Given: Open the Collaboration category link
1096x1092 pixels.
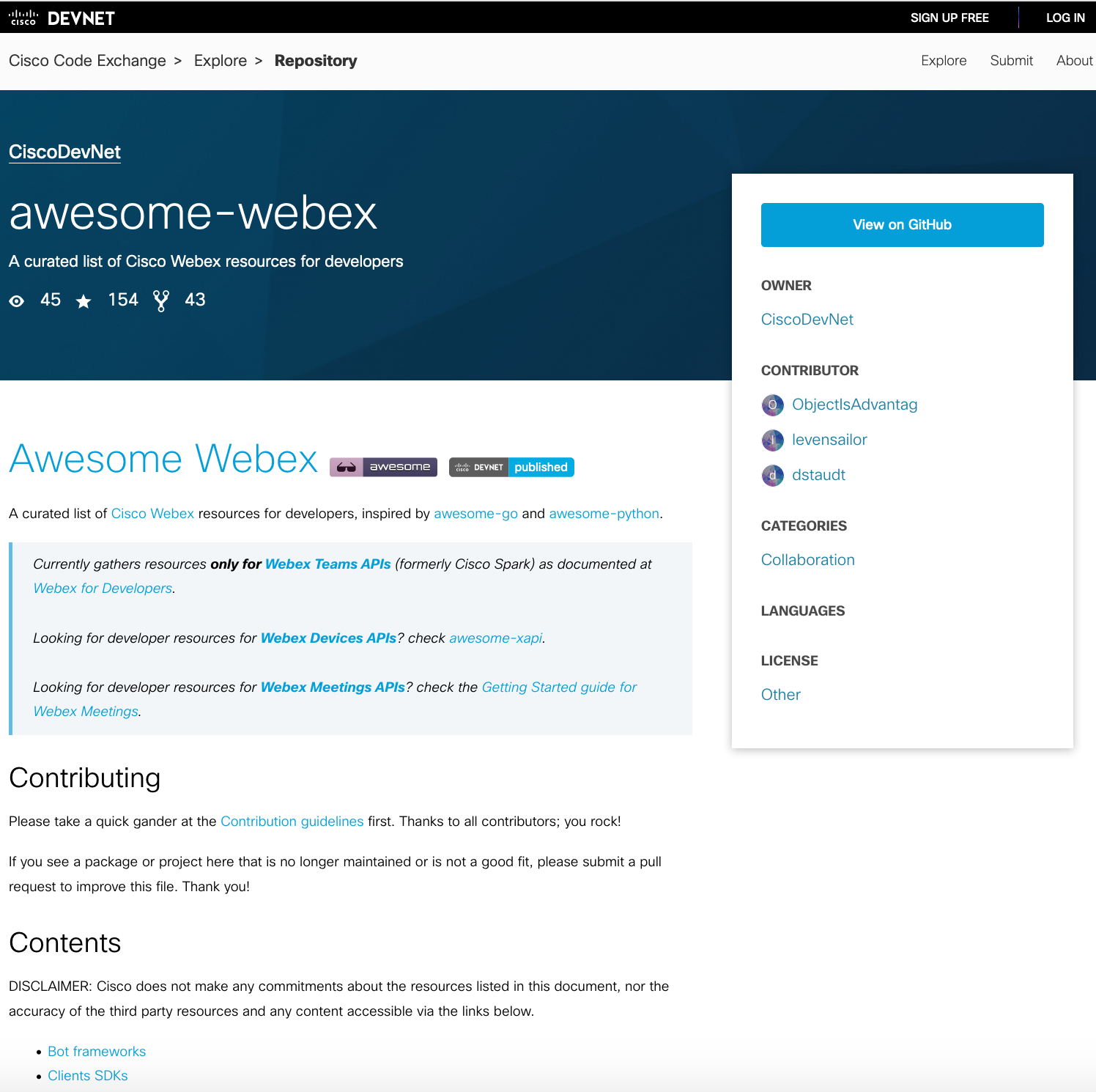Looking at the screenshot, I should (x=807, y=559).
